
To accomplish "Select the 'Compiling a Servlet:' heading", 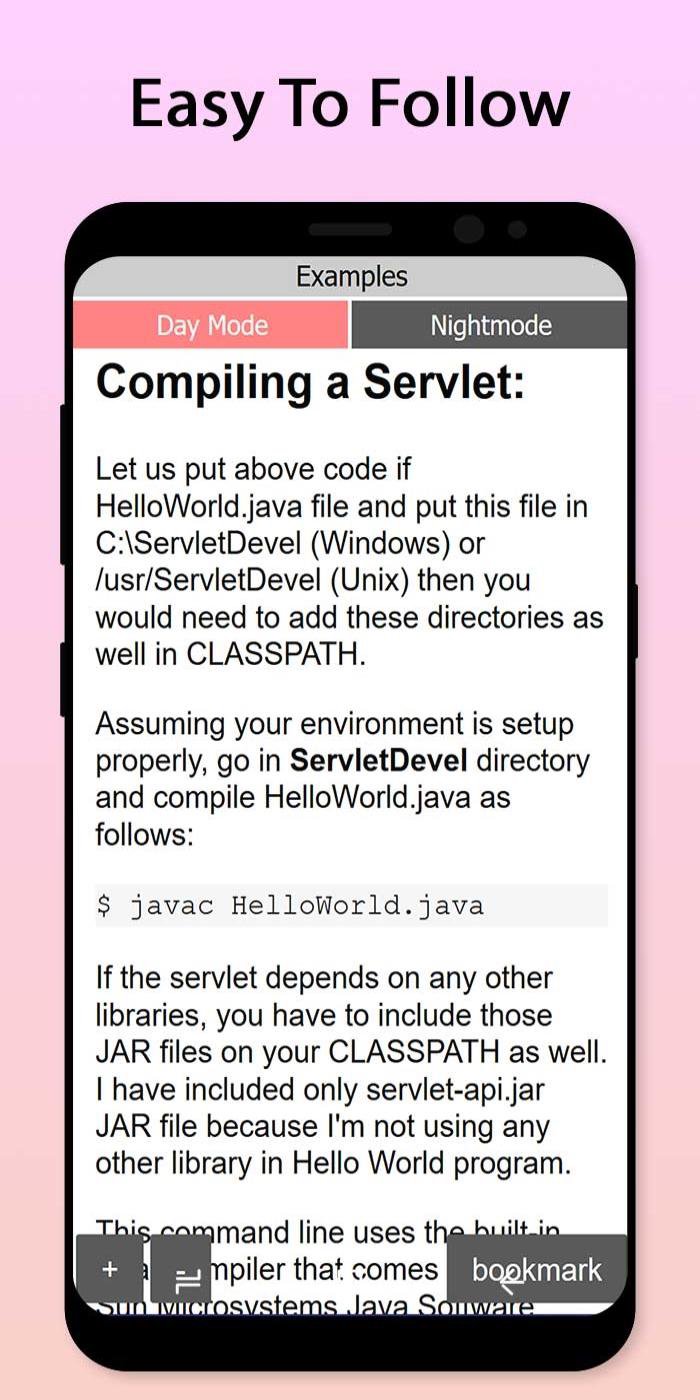I will tap(310, 383).
